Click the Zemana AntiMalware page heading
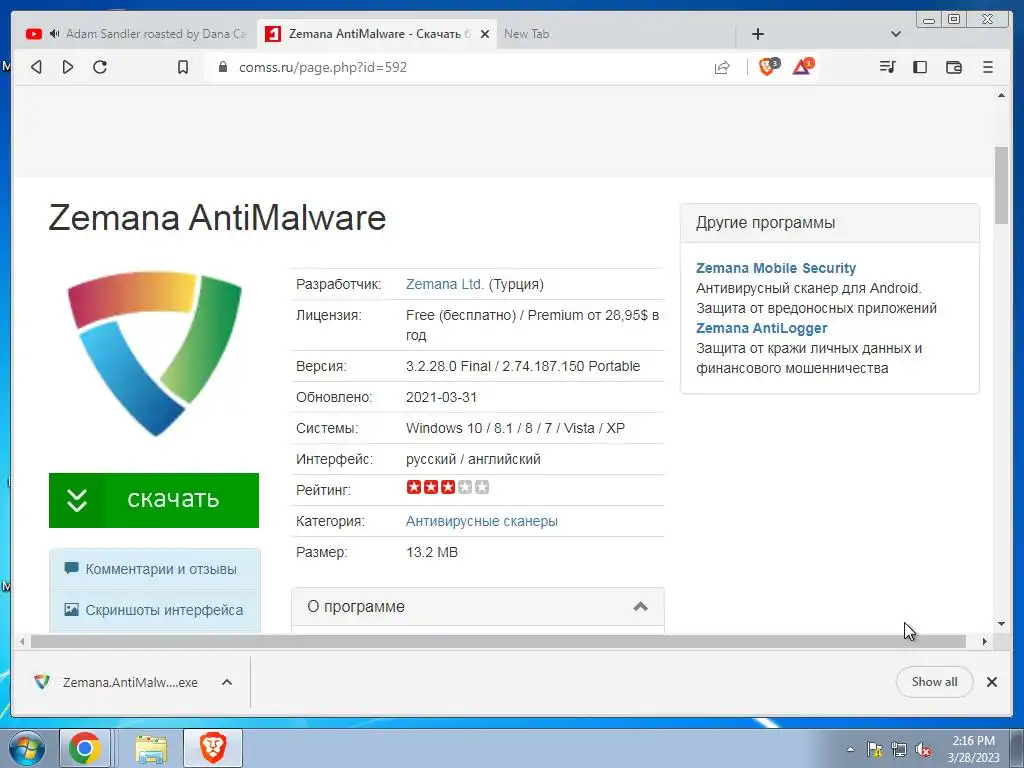1024x768 pixels. pyautogui.click(x=217, y=217)
